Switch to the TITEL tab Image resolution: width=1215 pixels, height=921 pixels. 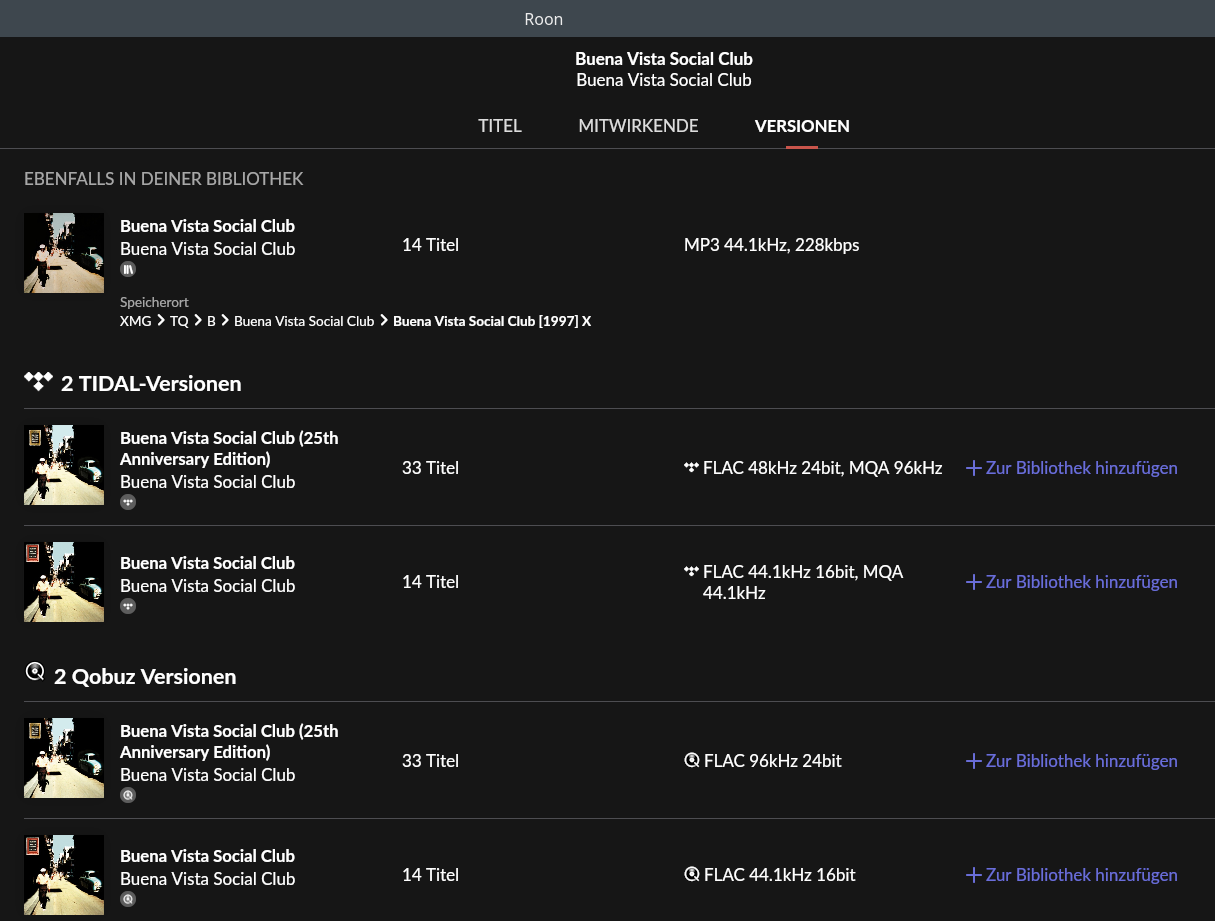[500, 126]
